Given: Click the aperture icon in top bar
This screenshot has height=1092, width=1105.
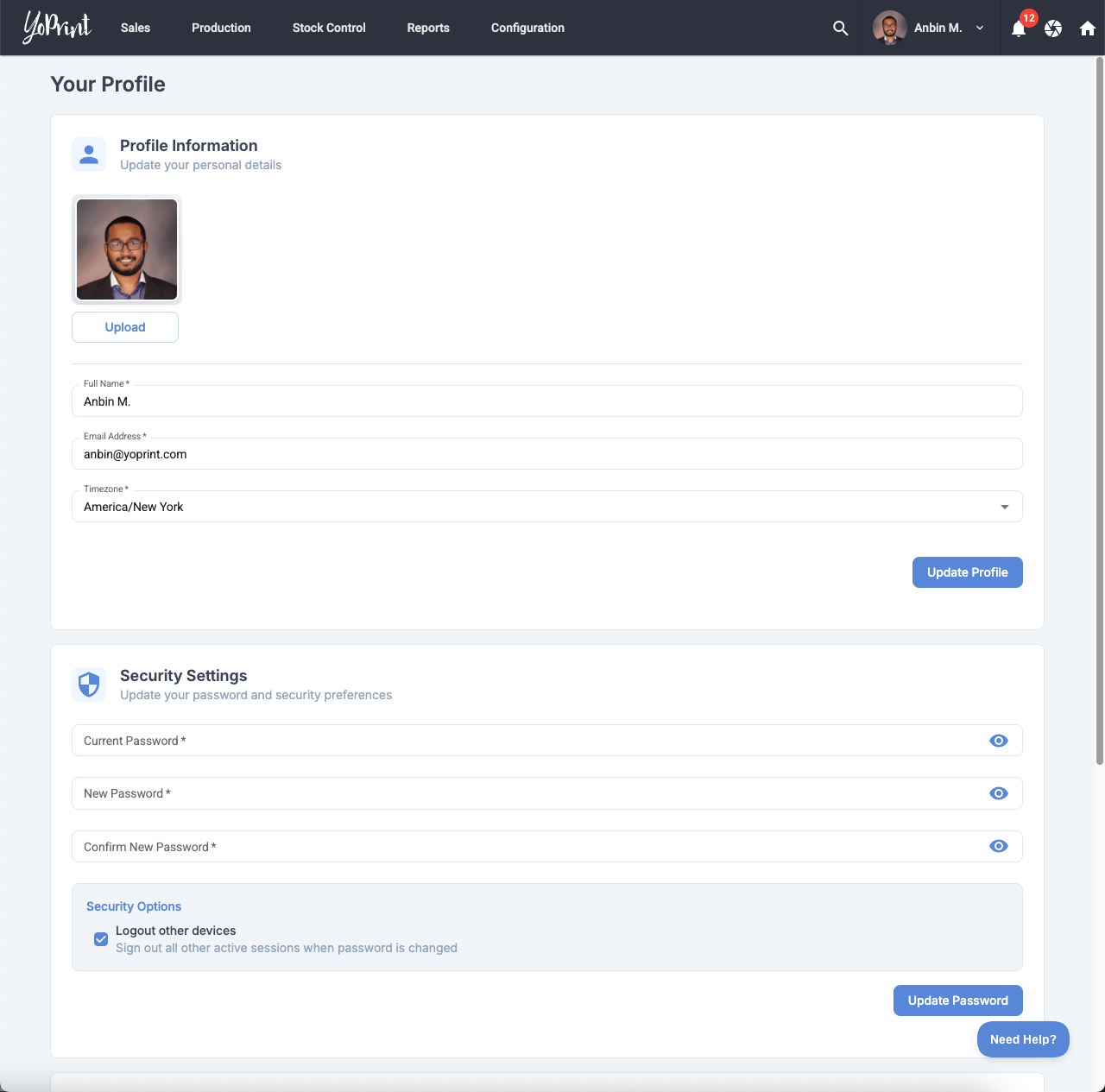Looking at the screenshot, I should tap(1053, 28).
